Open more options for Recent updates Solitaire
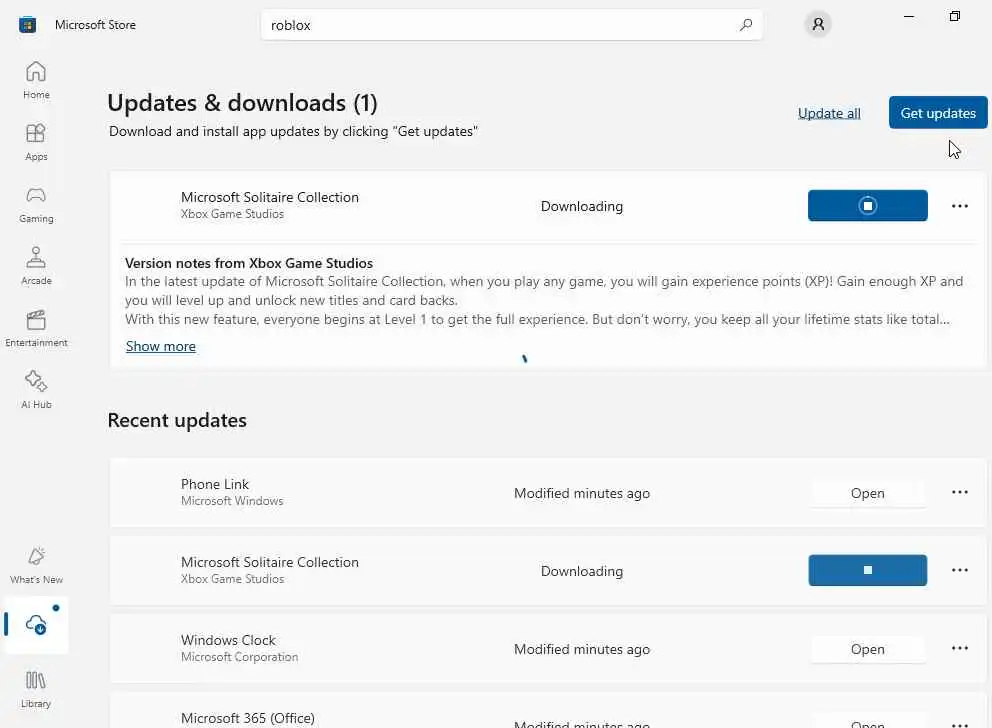 960,570
